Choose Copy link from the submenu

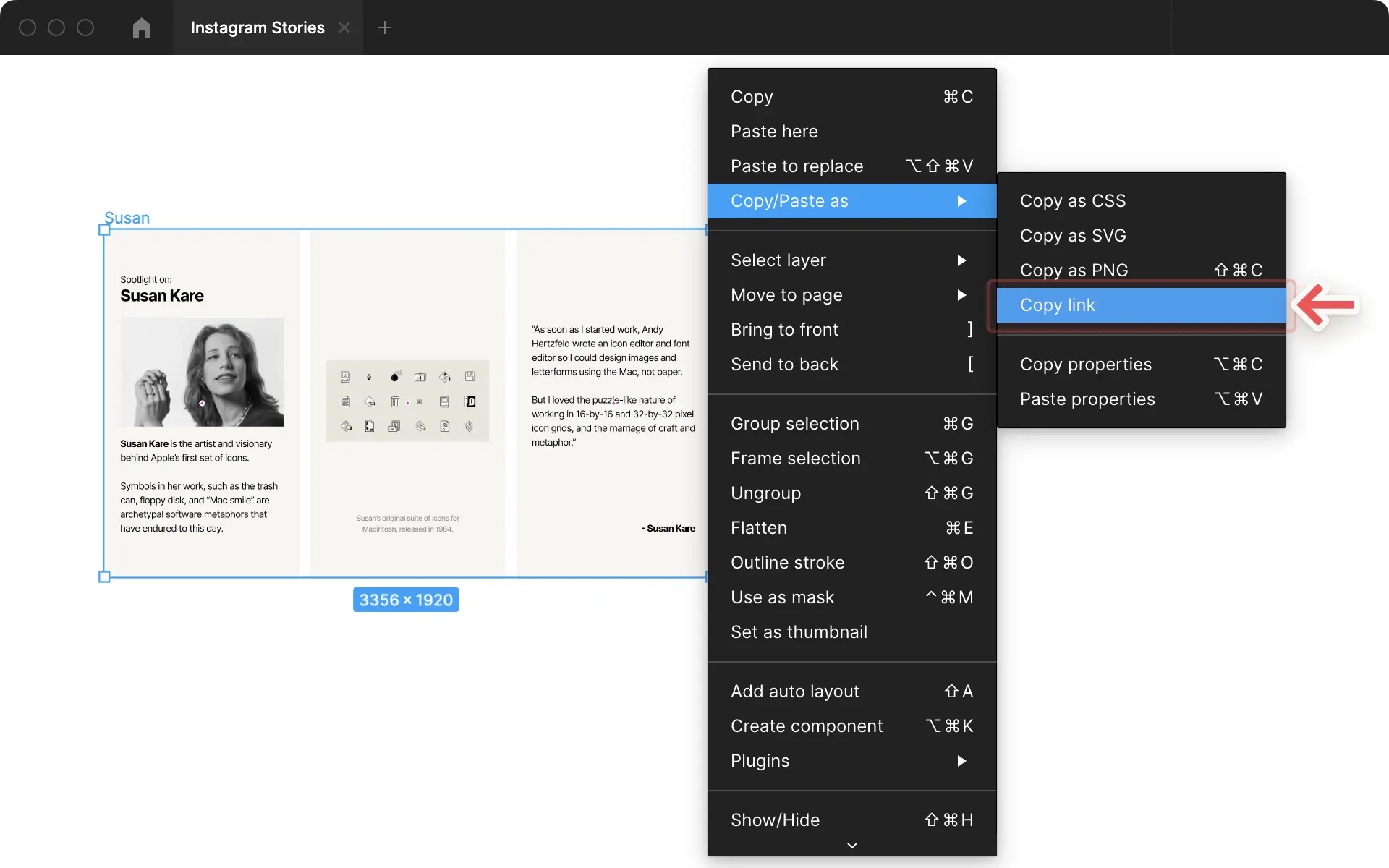pos(1057,305)
